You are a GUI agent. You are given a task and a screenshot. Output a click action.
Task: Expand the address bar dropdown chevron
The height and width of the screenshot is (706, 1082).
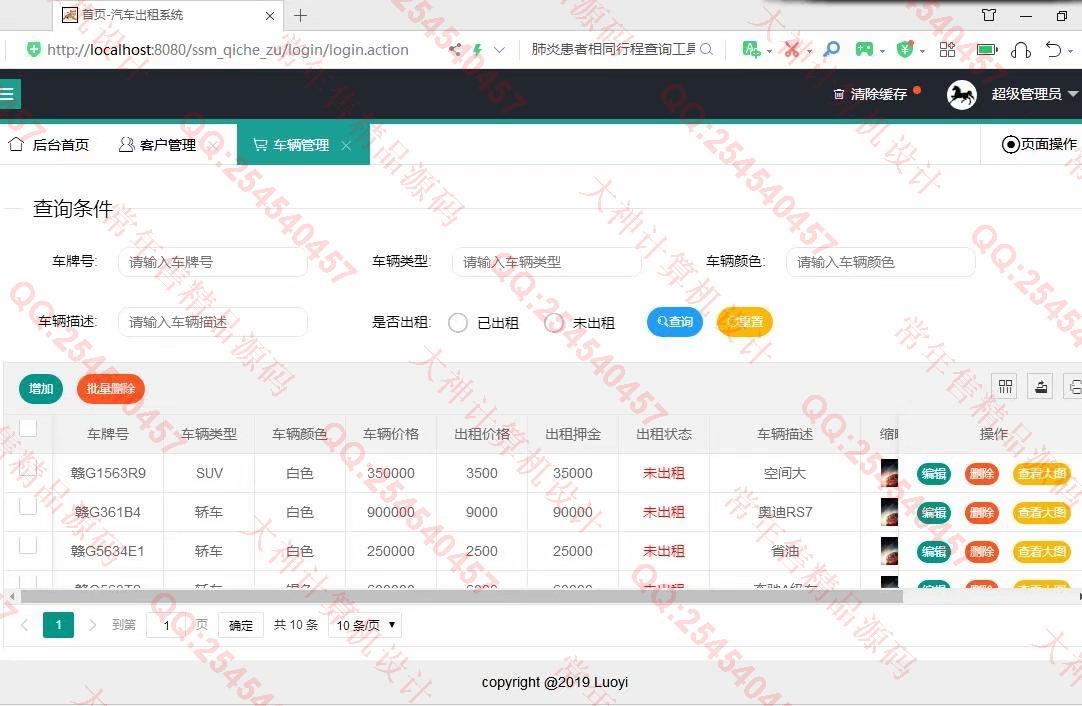pyautogui.click(x=500, y=50)
